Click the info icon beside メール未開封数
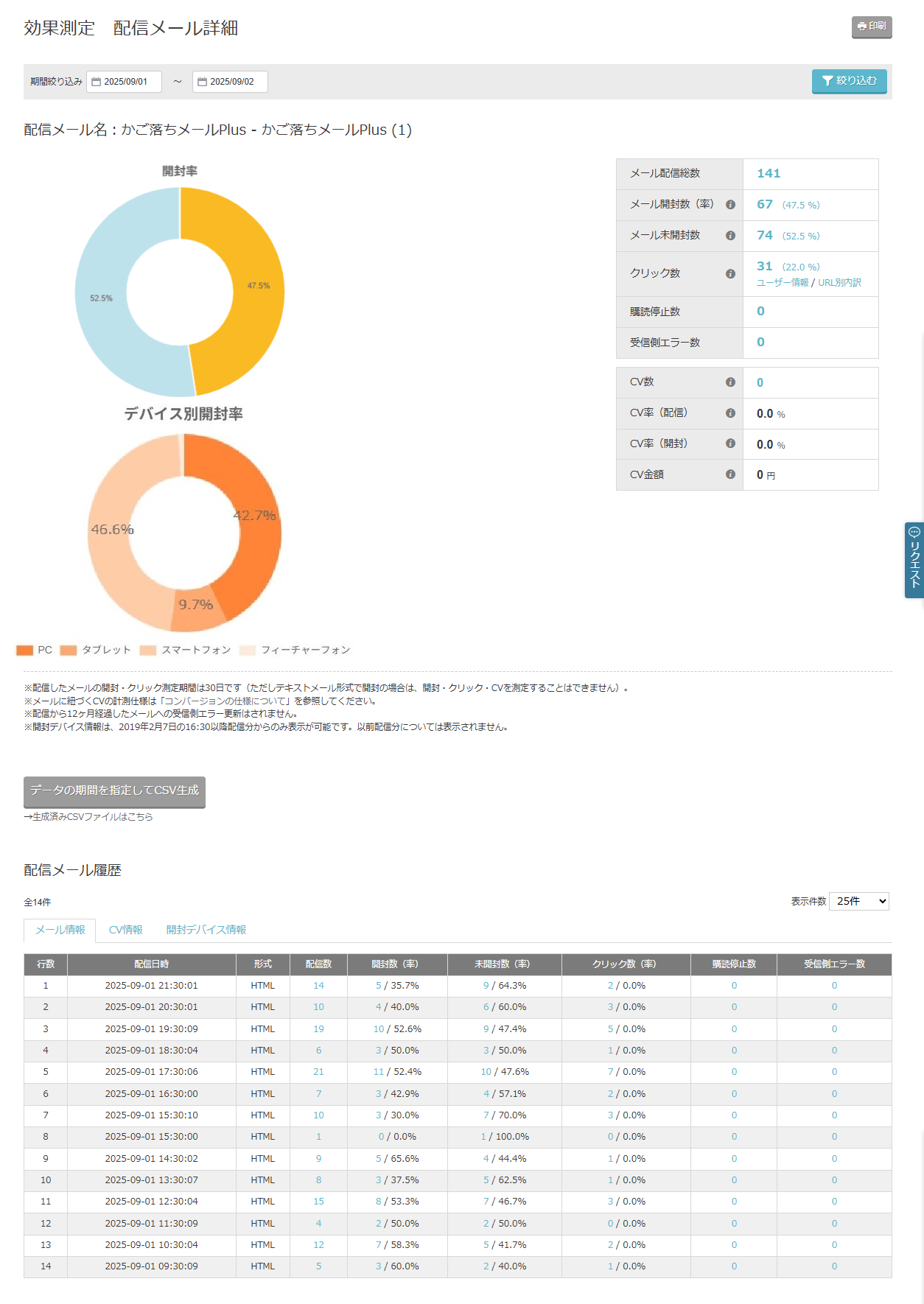The image size is (924, 1304). click(730, 236)
